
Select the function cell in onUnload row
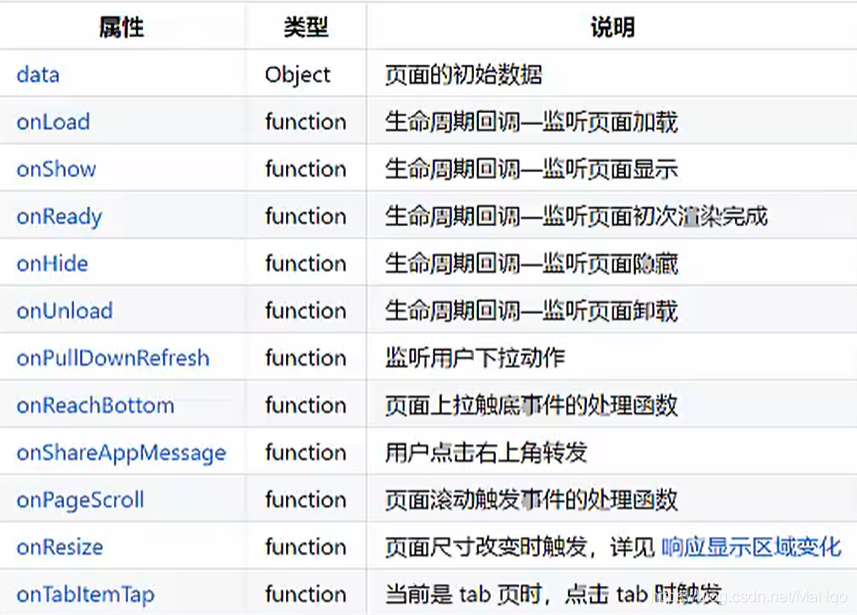point(306,311)
